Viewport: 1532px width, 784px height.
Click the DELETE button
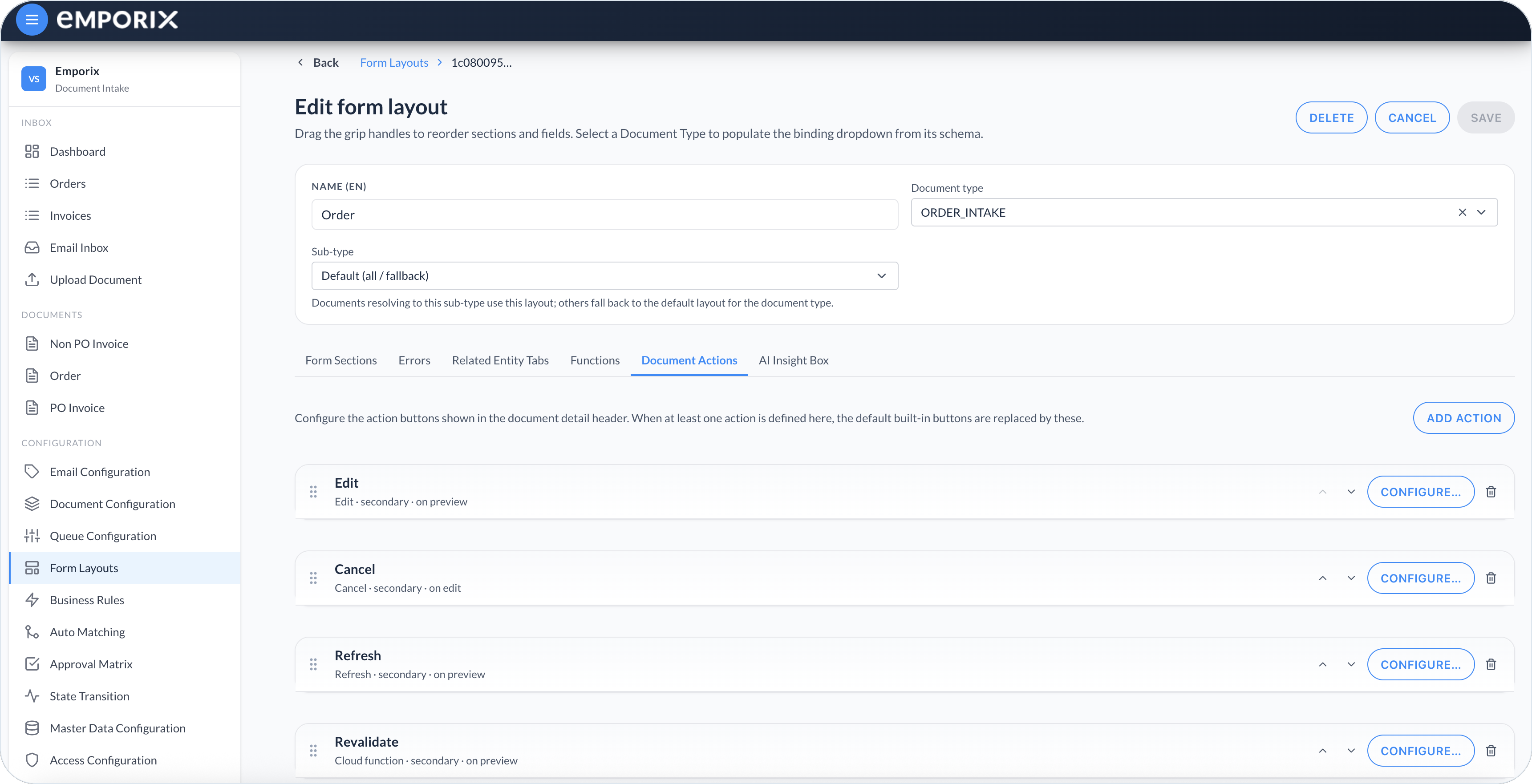[1331, 118]
